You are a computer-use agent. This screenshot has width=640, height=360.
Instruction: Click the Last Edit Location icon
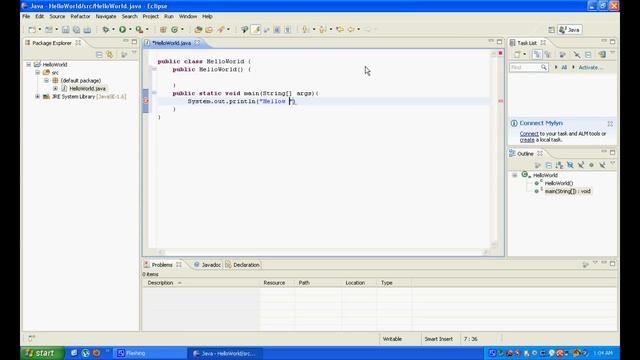tap(340, 29)
